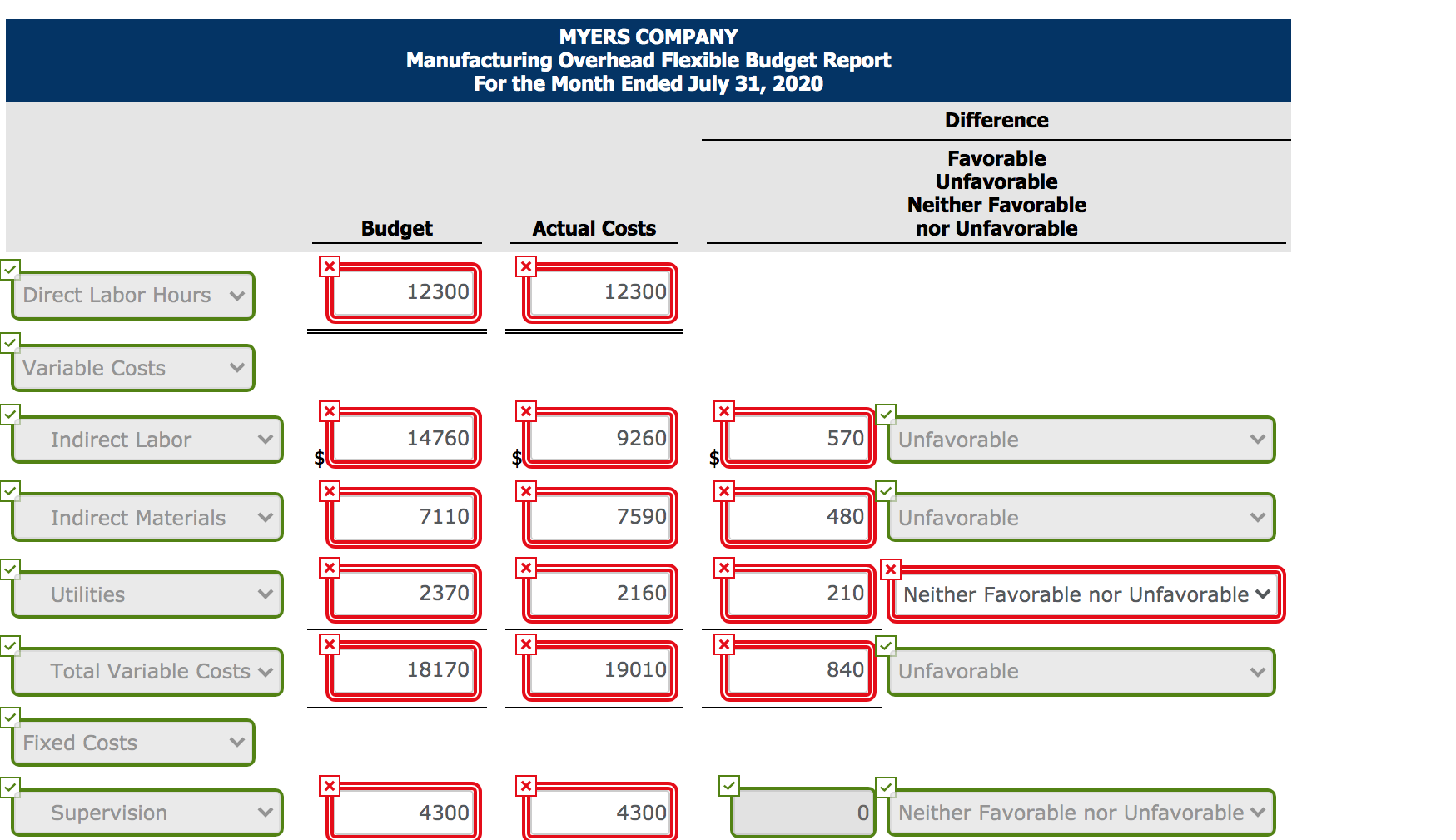1456x840 pixels.
Task: Click the red X on Indirect Materials 7110 field
Action: click(x=330, y=491)
